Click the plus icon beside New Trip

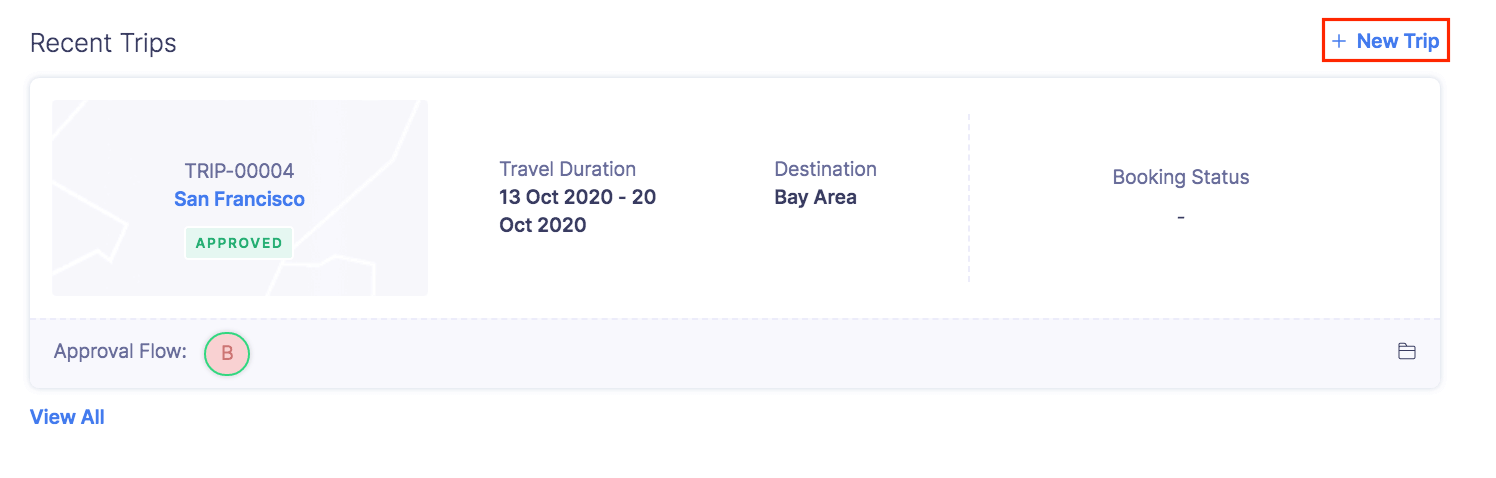point(1339,41)
